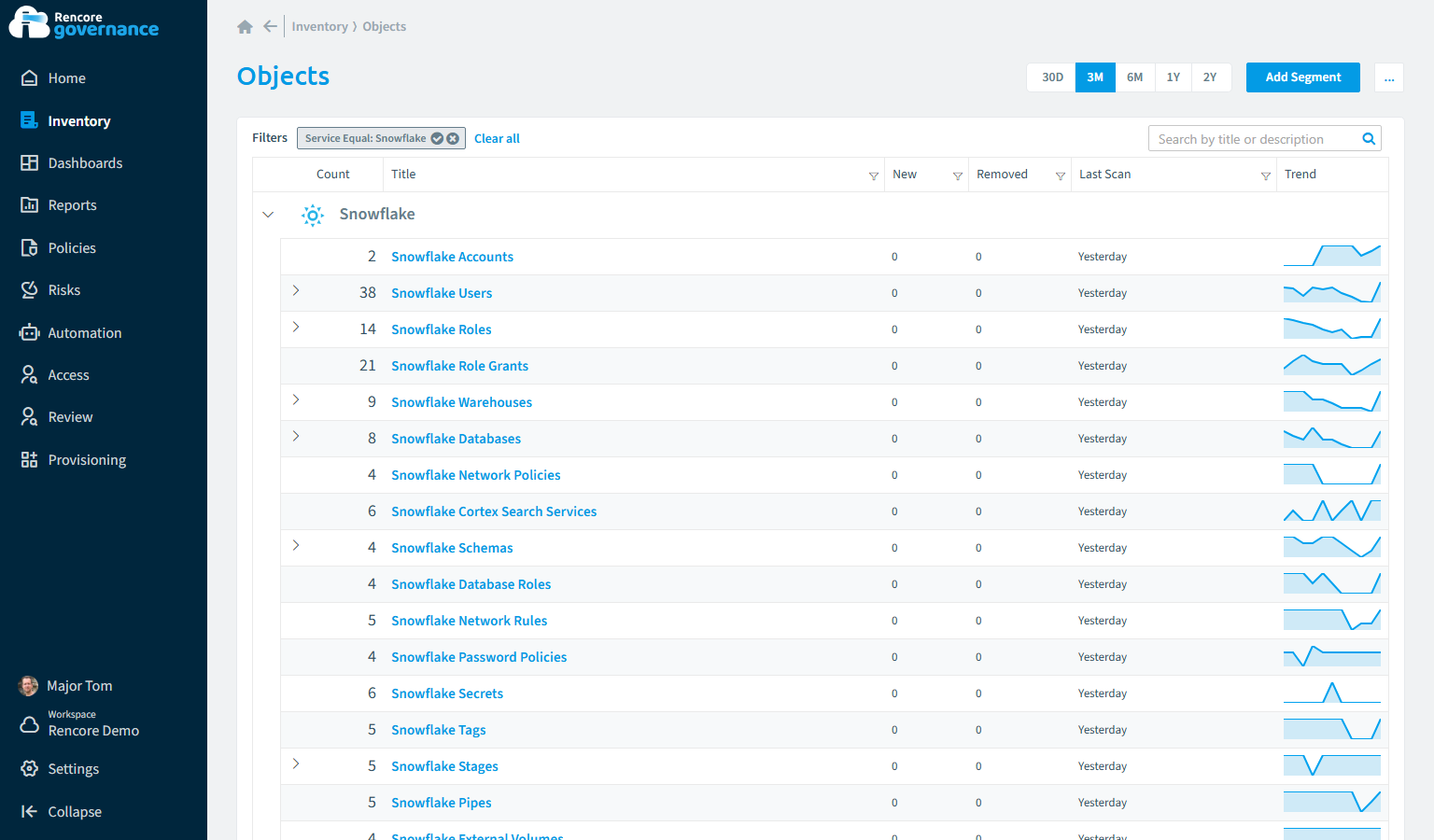This screenshot has width=1434, height=840.
Task: Click the Objects page heading
Action: coord(283,77)
